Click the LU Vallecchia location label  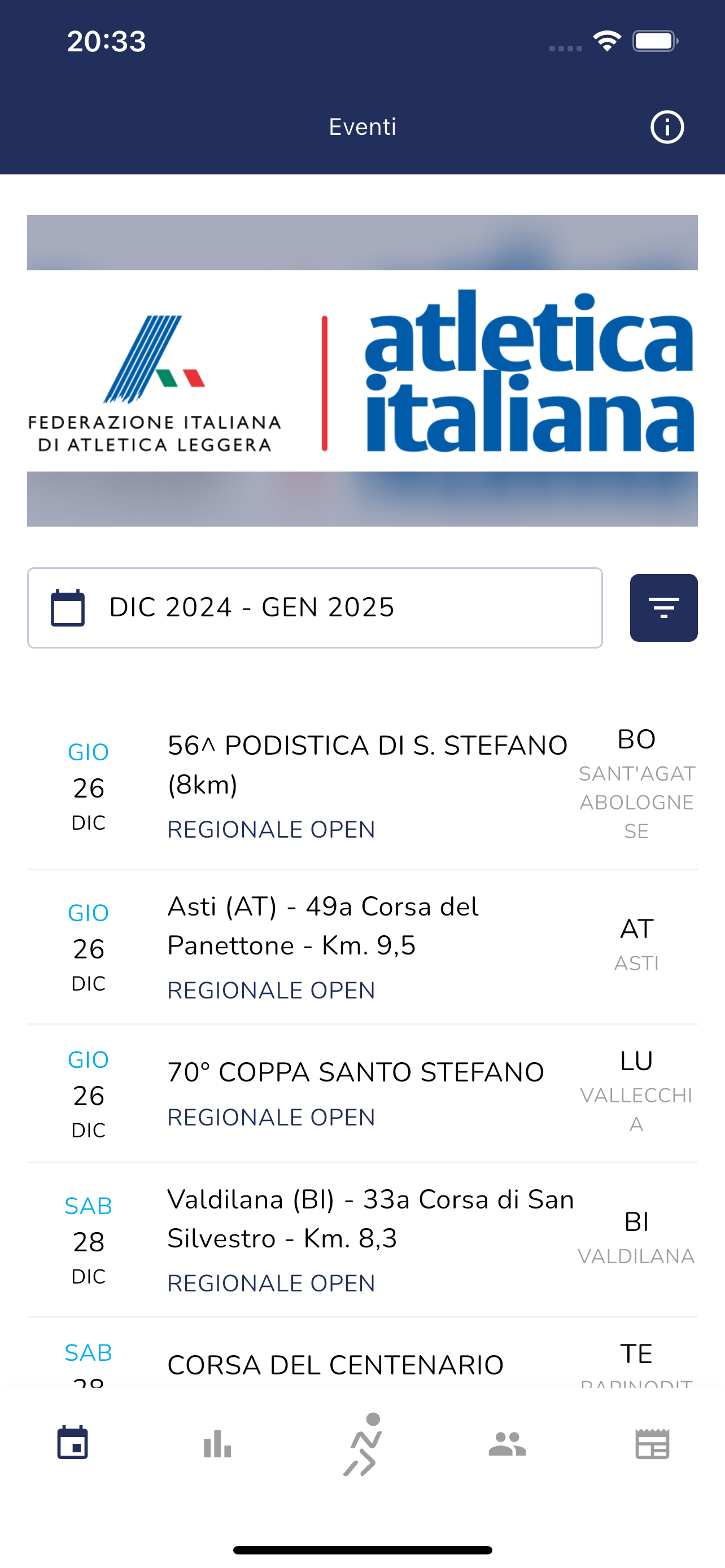tap(636, 1092)
